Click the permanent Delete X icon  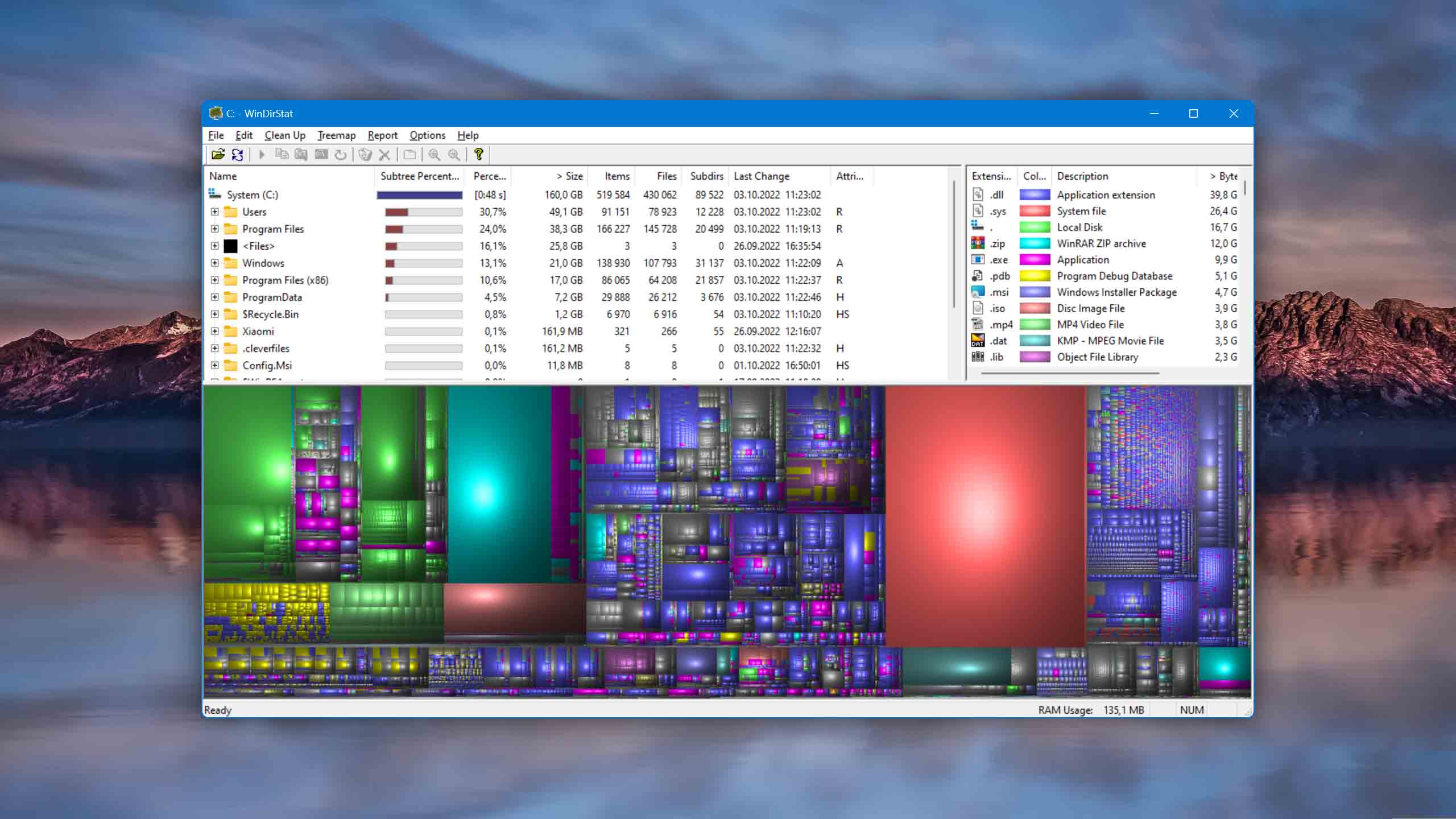[384, 154]
